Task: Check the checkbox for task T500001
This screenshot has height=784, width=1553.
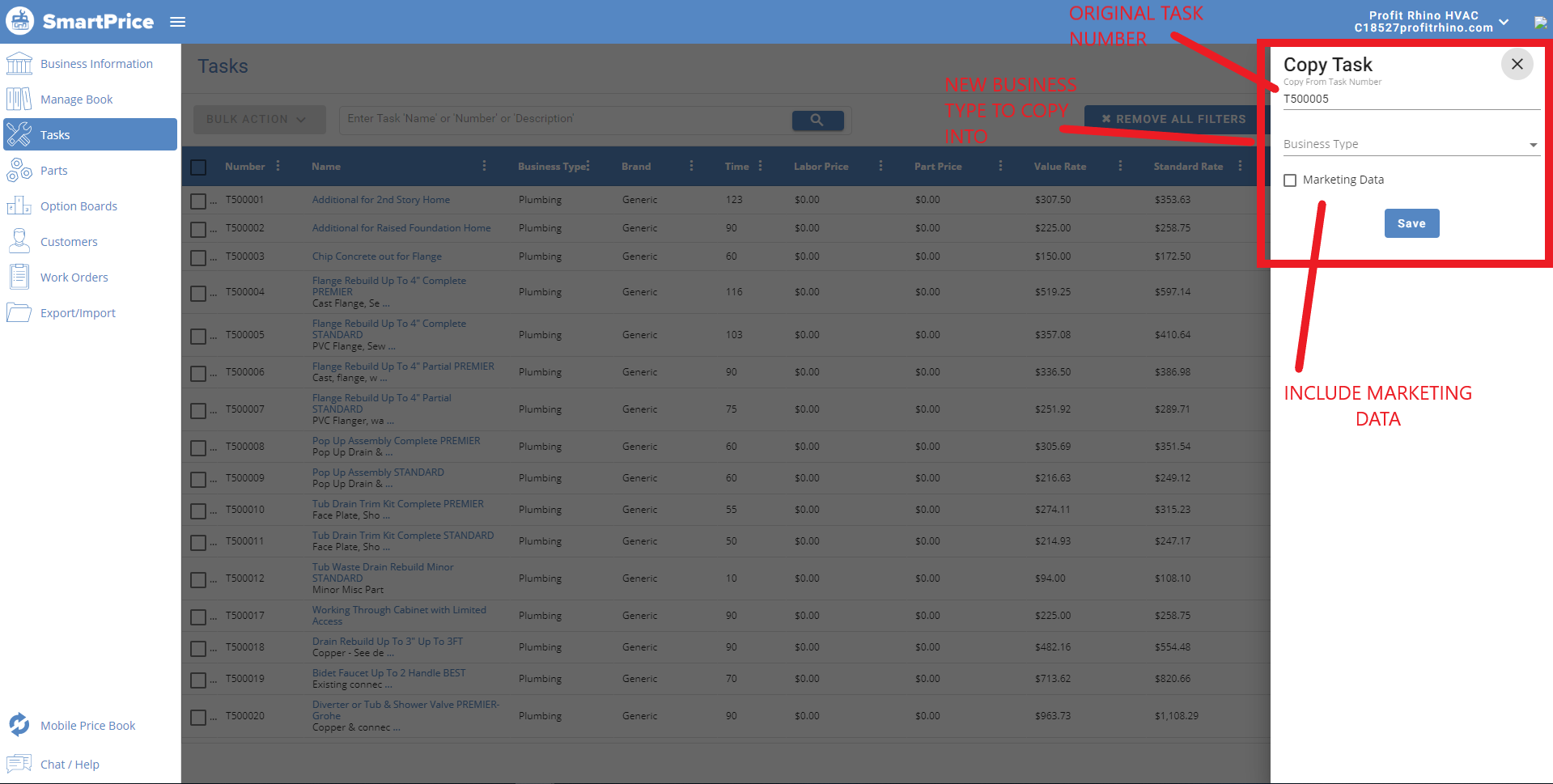Action: pos(197,201)
